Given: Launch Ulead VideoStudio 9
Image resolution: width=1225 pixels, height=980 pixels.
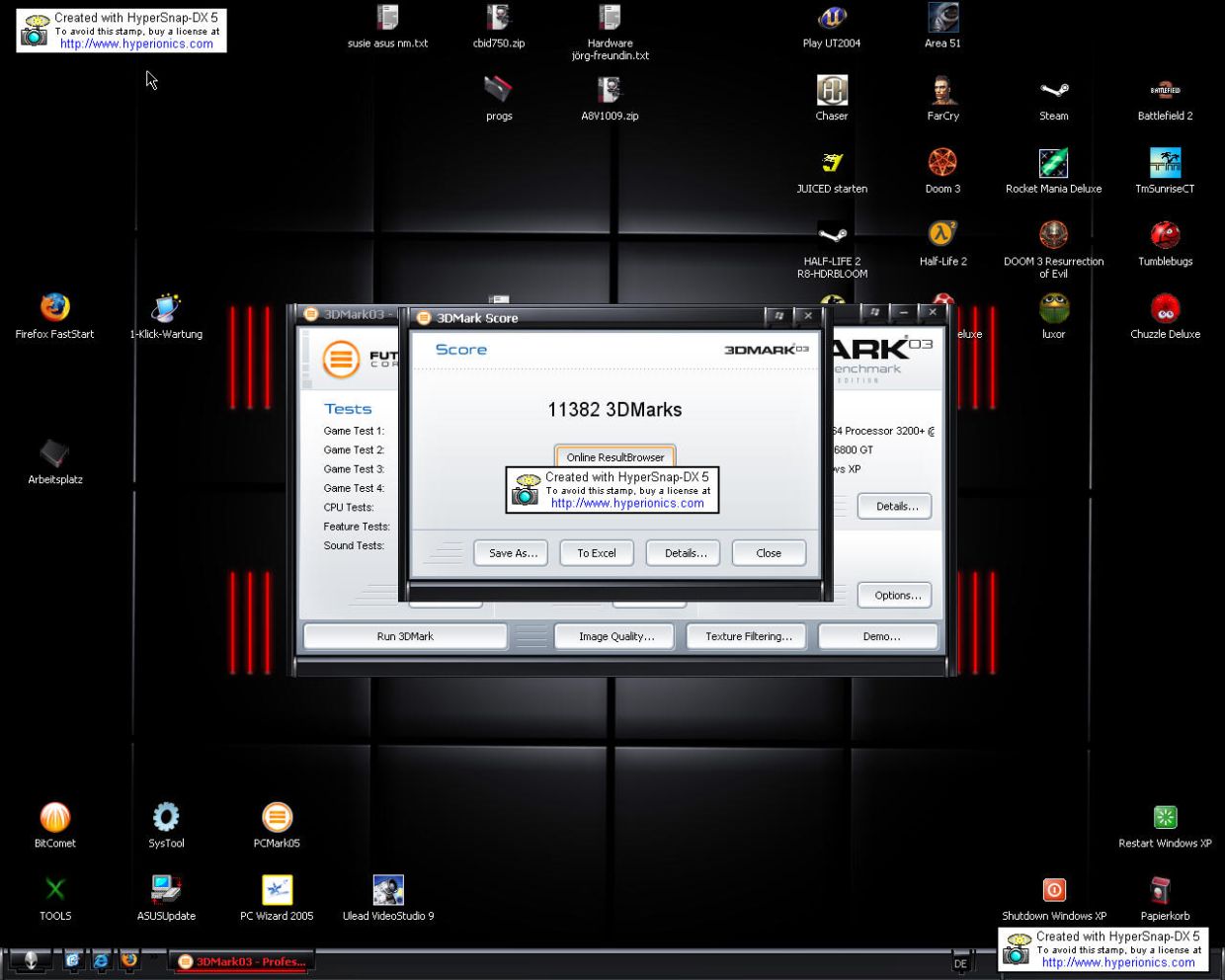Looking at the screenshot, I should point(388,890).
